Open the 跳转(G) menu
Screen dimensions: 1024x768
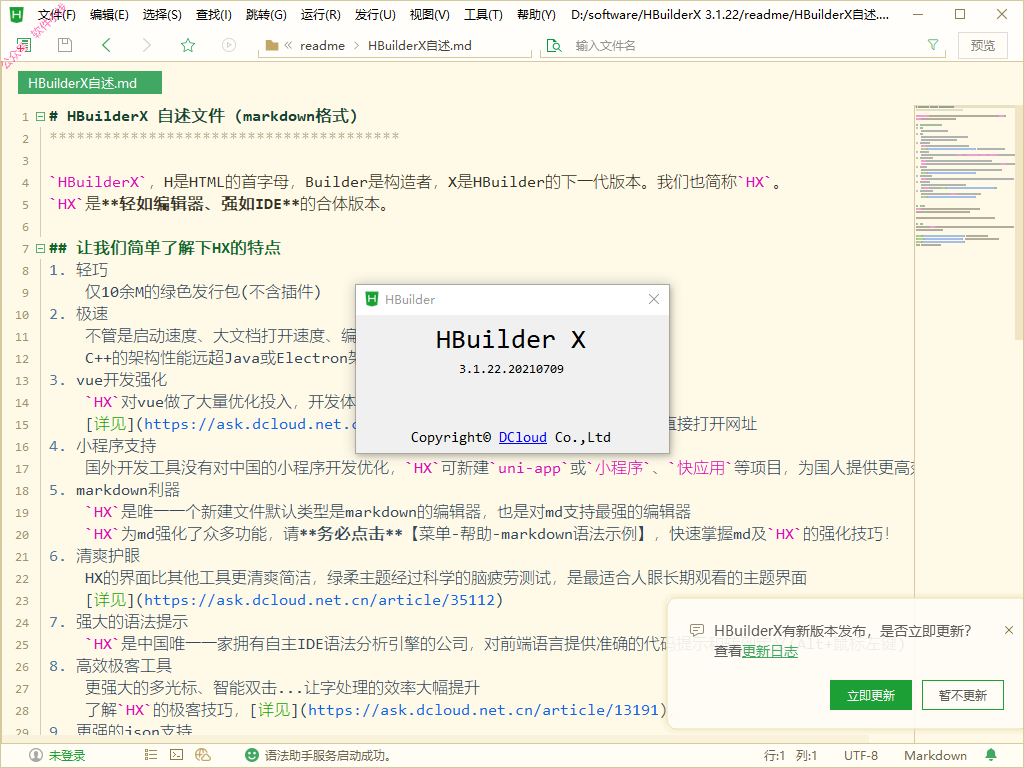[266, 14]
